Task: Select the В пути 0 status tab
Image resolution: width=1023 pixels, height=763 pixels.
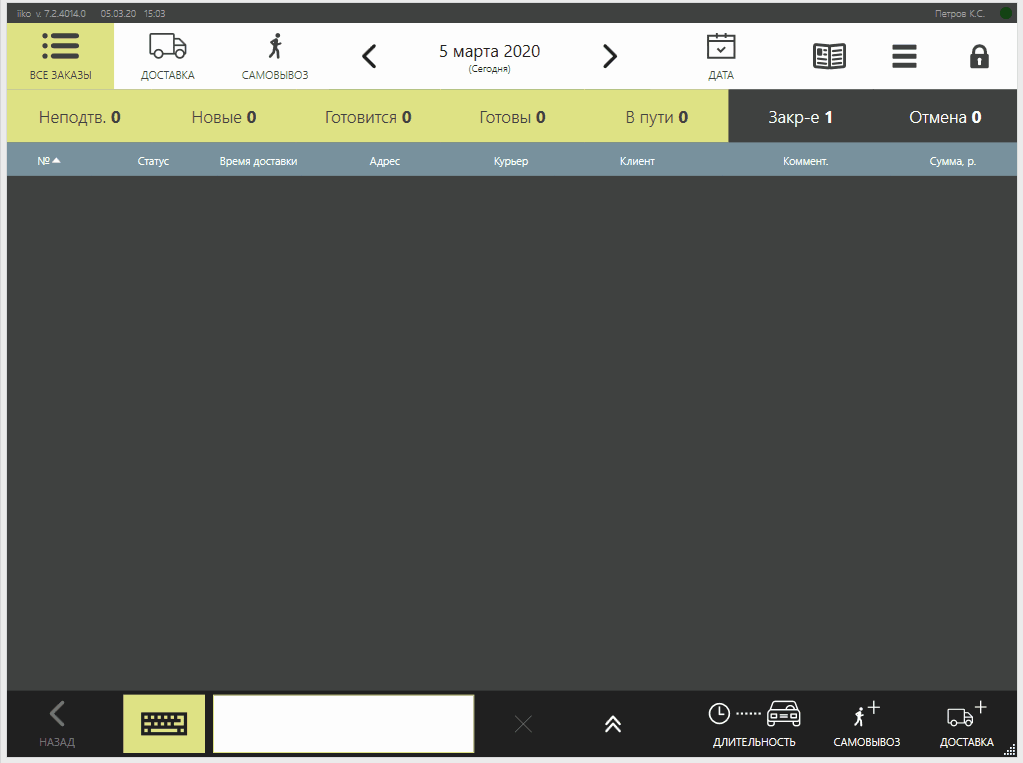Action: click(x=656, y=117)
